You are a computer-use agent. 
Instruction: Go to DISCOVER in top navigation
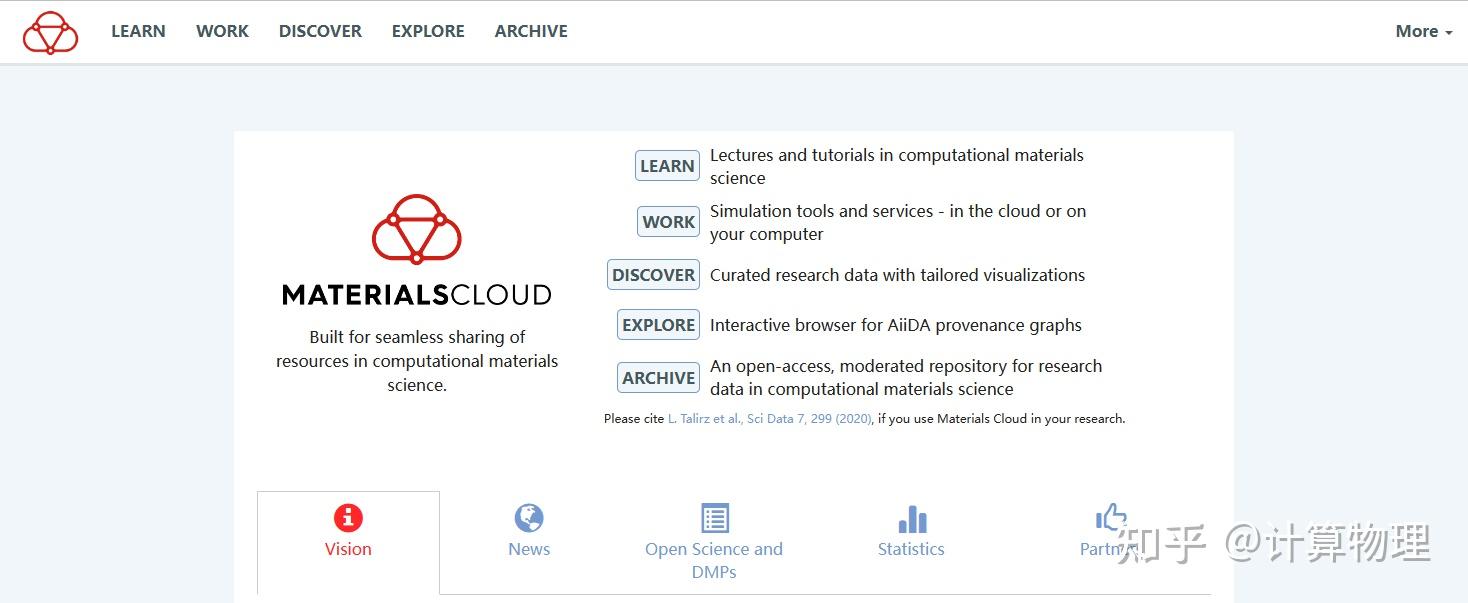320,31
